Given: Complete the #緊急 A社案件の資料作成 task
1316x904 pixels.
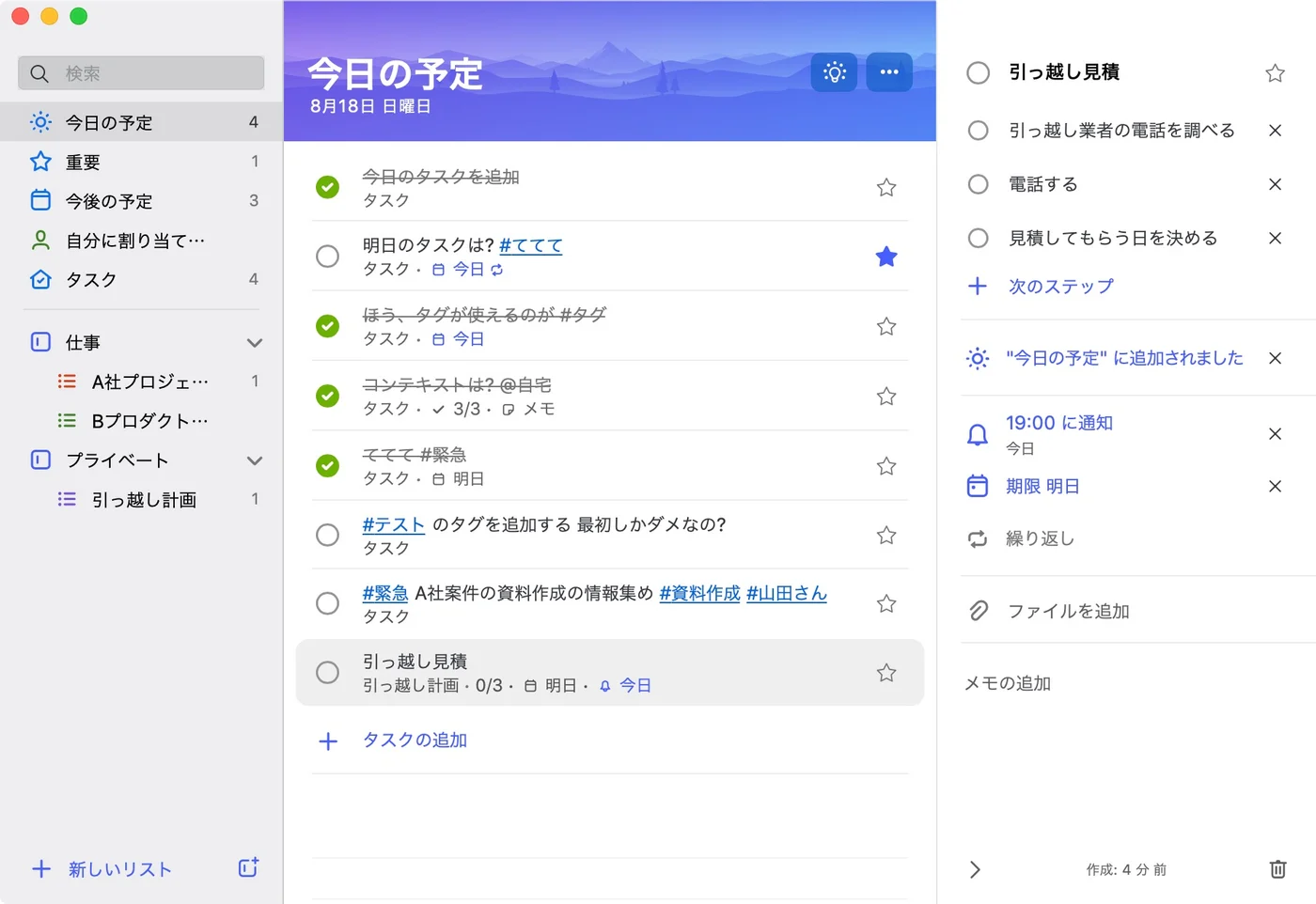Looking at the screenshot, I should point(327,603).
